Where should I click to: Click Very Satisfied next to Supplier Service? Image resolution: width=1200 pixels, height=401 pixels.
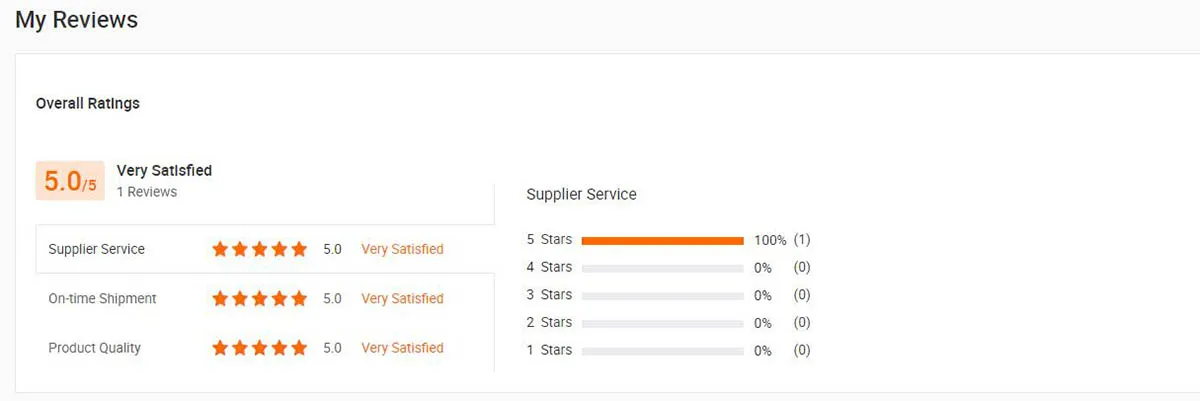pyautogui.click(x=402, y=249)
